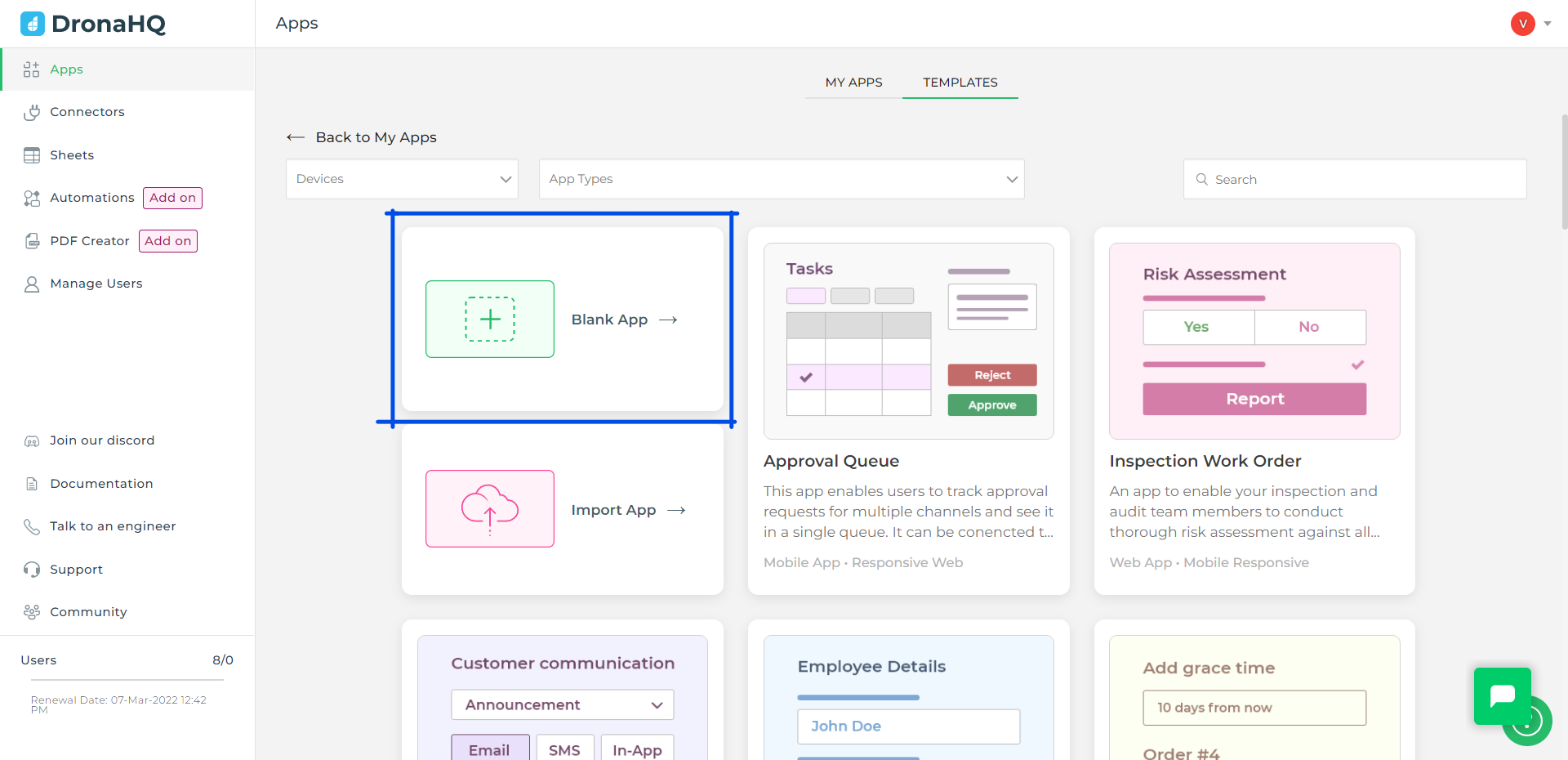Select the TEMPLATES tab

coord(960,83)
